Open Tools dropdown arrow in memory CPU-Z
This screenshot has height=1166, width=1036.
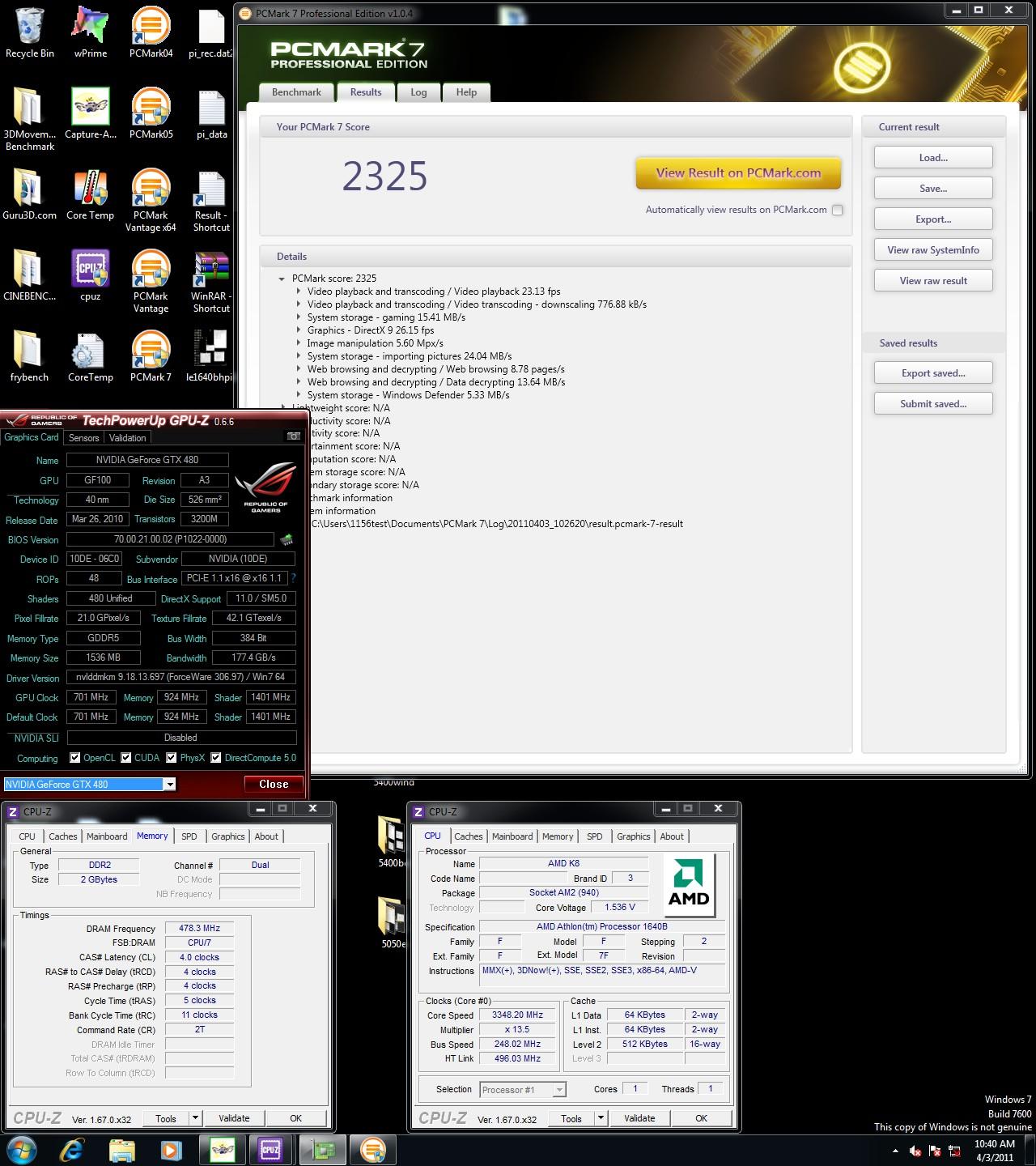point(195,1118)
